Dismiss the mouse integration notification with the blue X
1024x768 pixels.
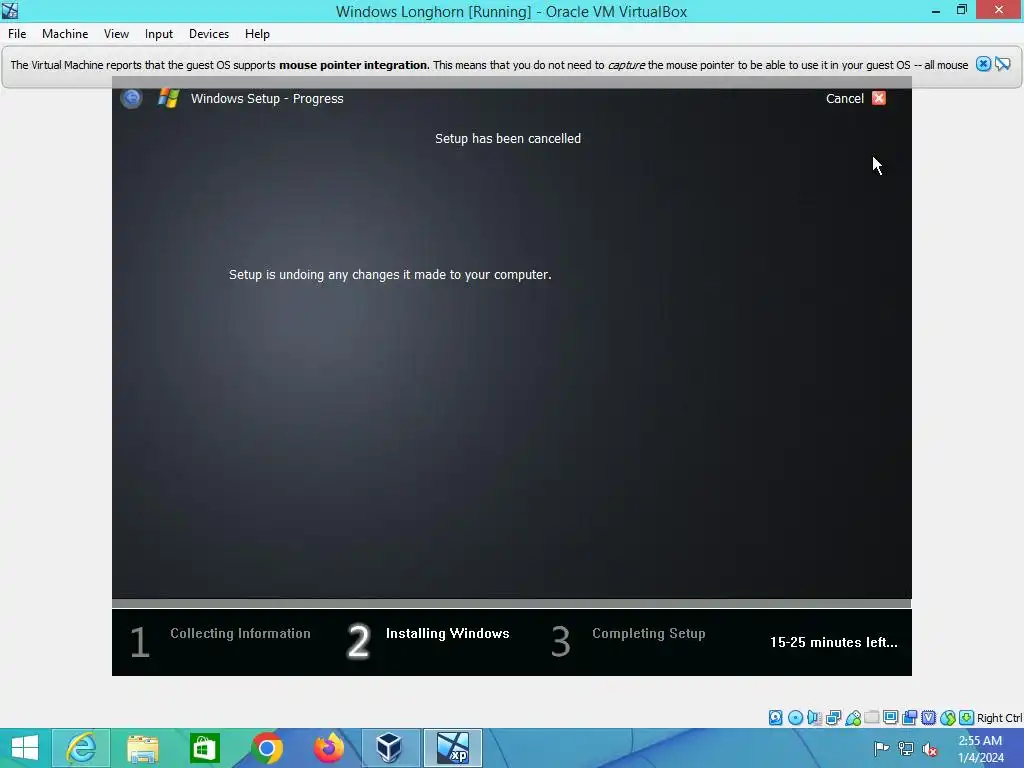coord(983,64)
